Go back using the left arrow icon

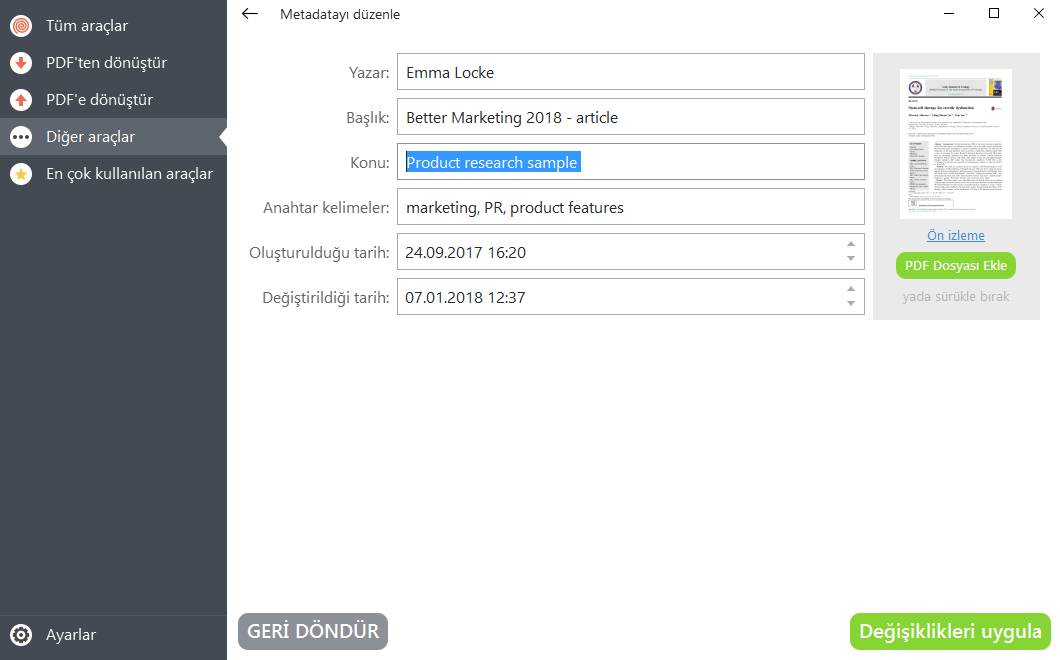[x=250, y=14]
